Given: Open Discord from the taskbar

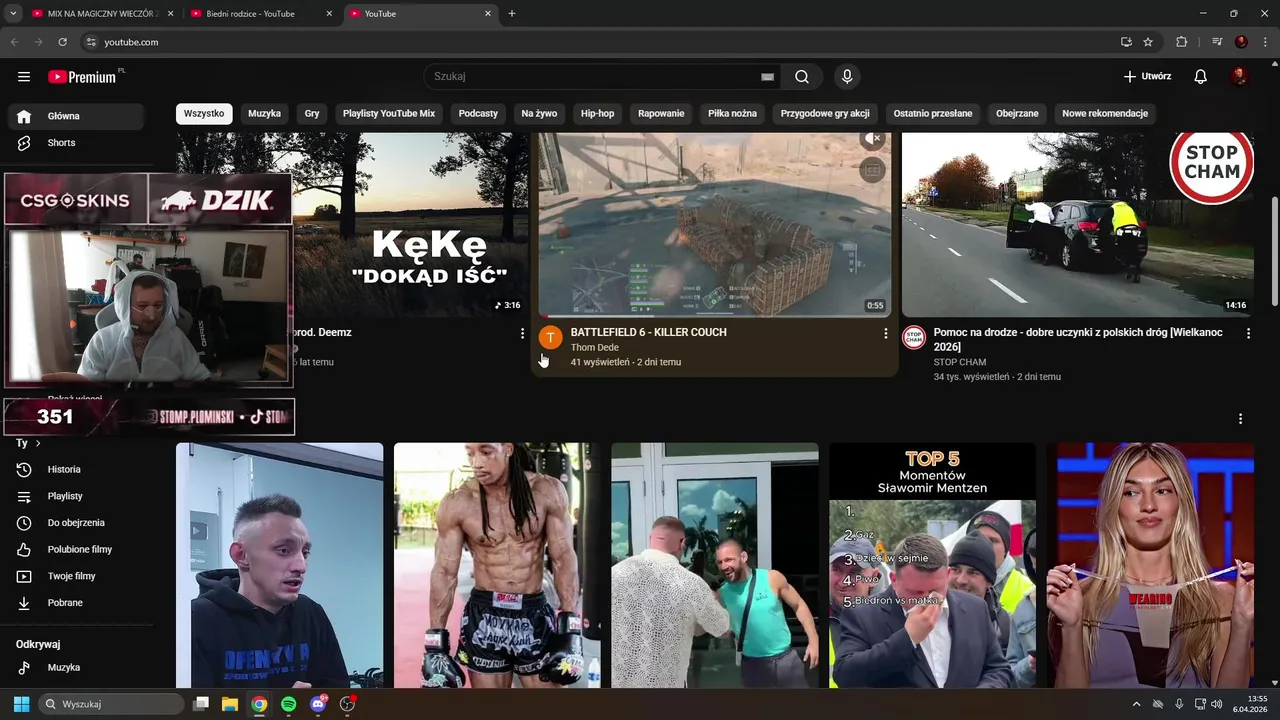Looking at the screenshot, I should [318, 704].
